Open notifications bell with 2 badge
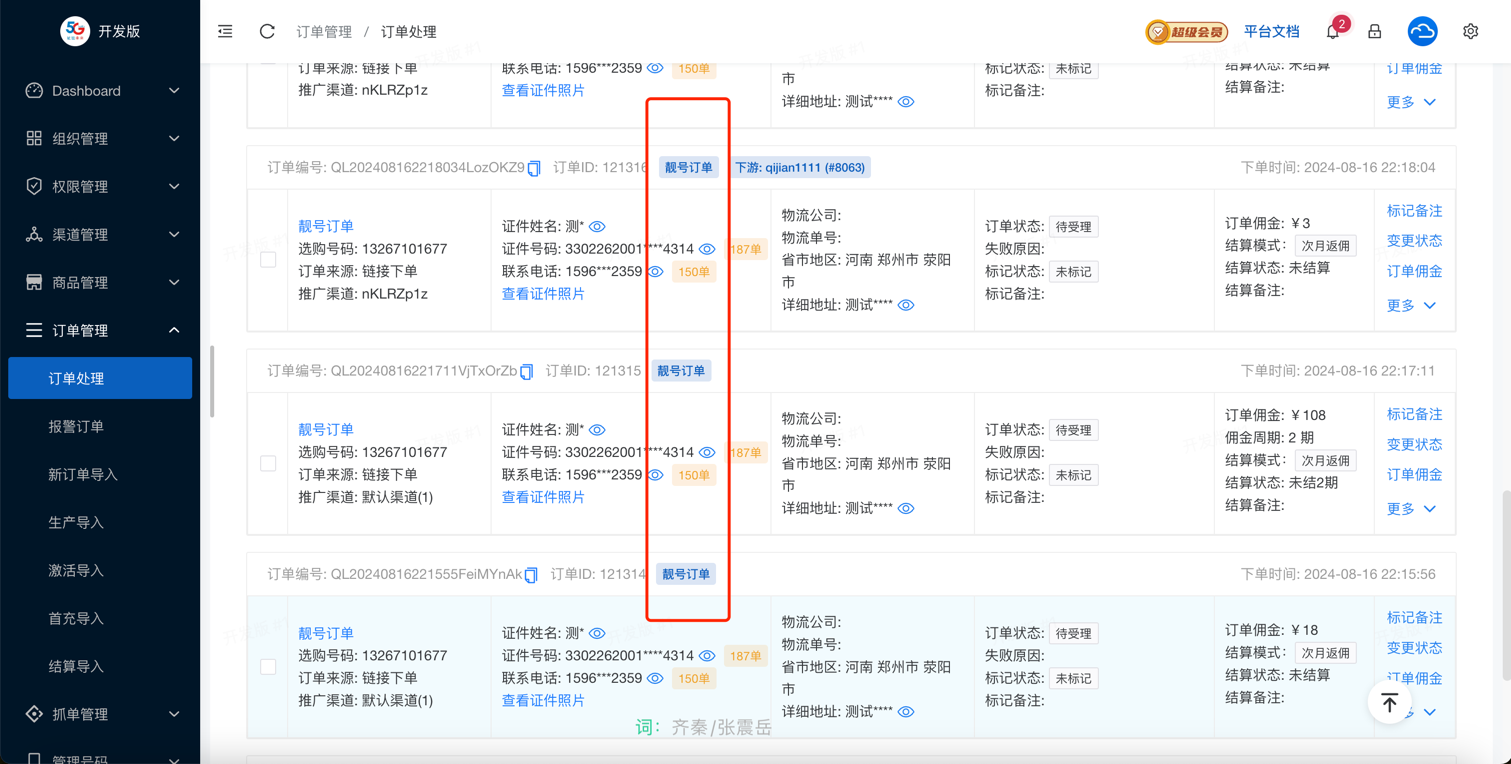Image resolution: width=1511 pixels, height=764 pixels. (1333, 31)
